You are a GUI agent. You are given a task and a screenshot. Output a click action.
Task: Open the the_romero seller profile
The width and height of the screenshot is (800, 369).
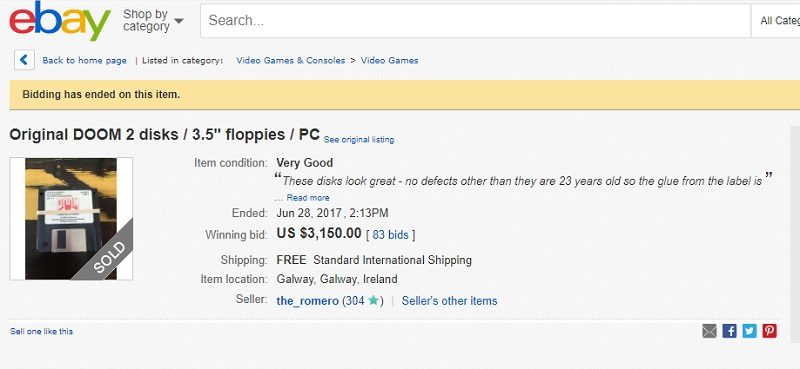(x=307, y=301)
